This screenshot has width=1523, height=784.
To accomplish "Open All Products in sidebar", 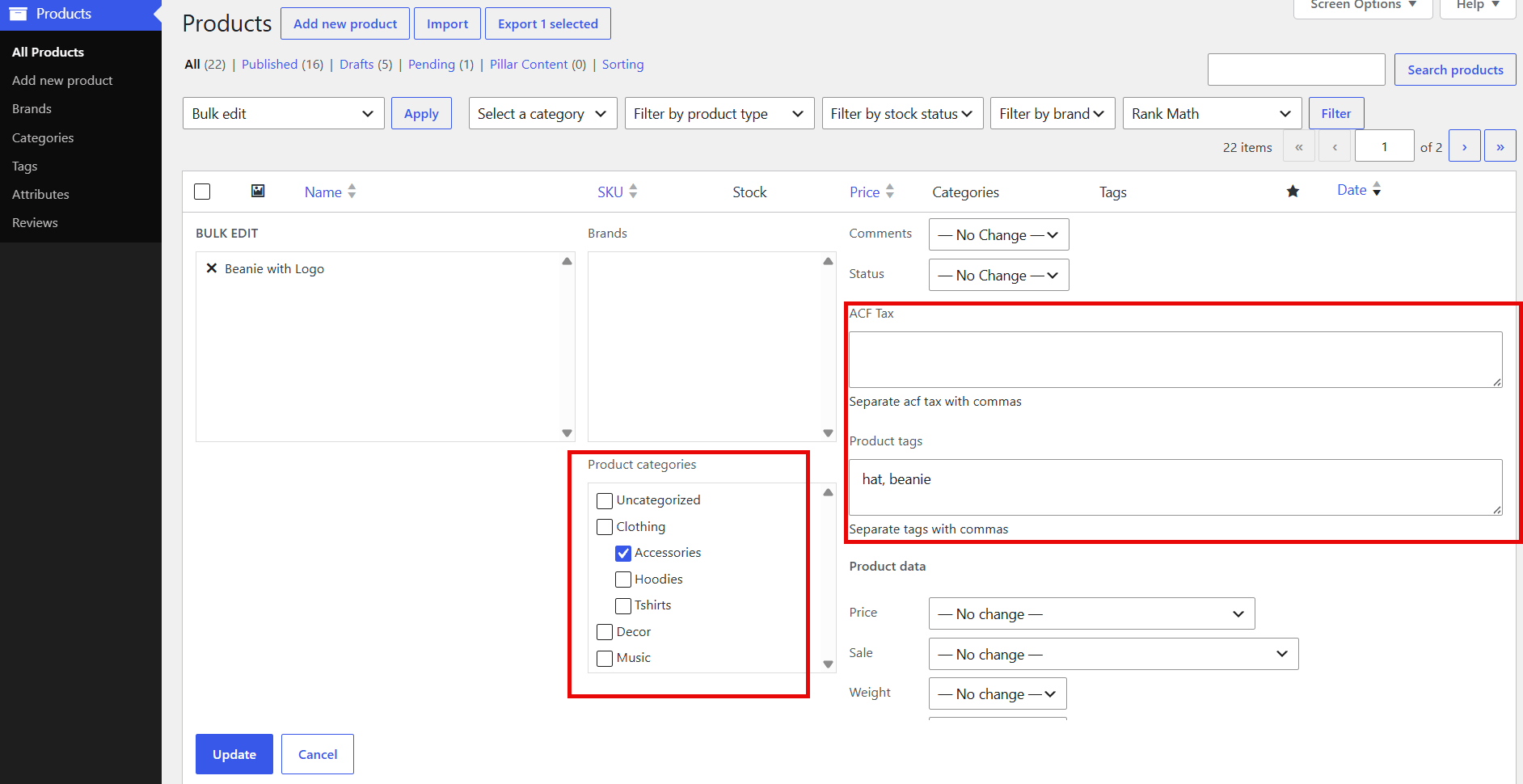I will pos(49,52).
